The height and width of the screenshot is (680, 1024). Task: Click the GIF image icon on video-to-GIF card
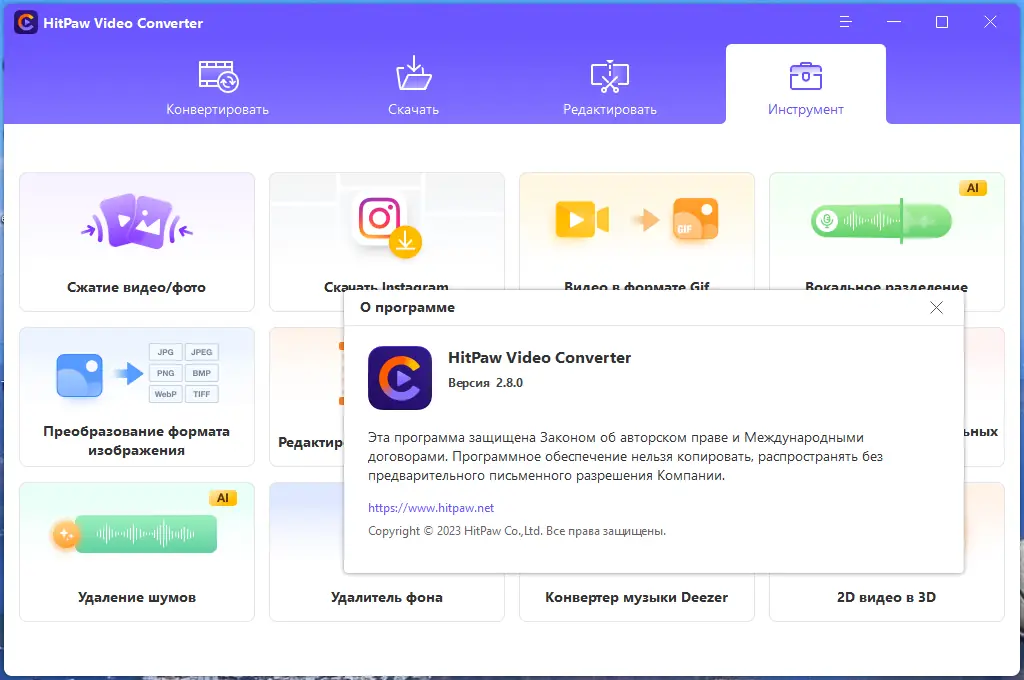[x=696, y=218]
